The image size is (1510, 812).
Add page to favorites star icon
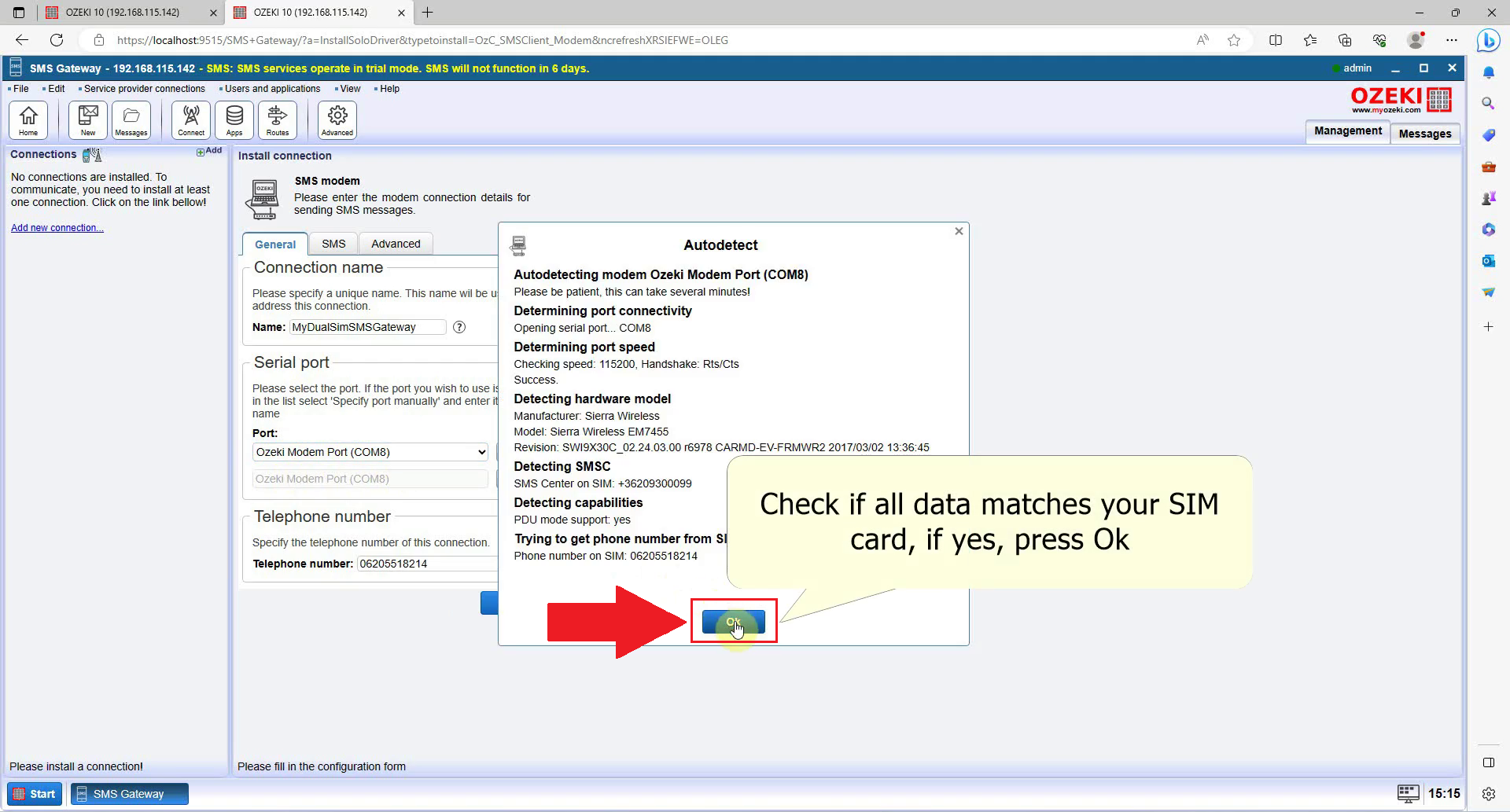point(1234,40)
